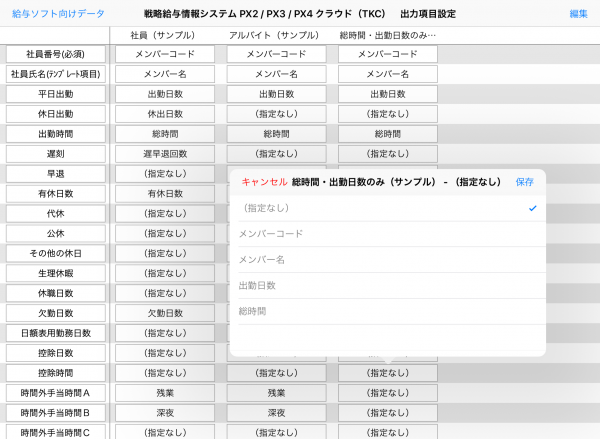Image resolution: width=600 pixels, height=439 pixels.
Task: Select the 公休 row label
Action: click(55, 233)
